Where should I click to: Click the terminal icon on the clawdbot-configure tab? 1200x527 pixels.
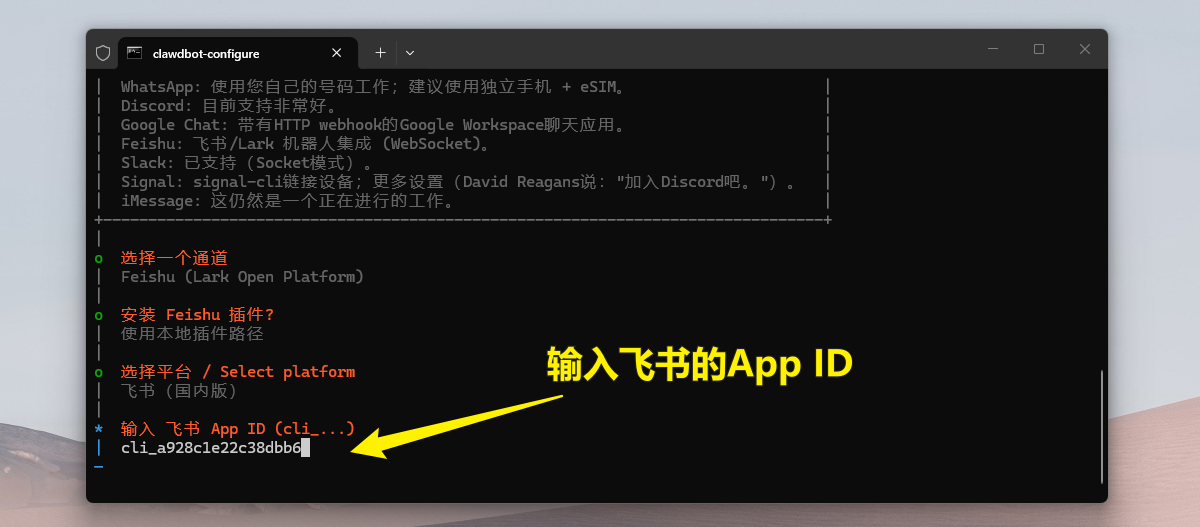(134, 53)
